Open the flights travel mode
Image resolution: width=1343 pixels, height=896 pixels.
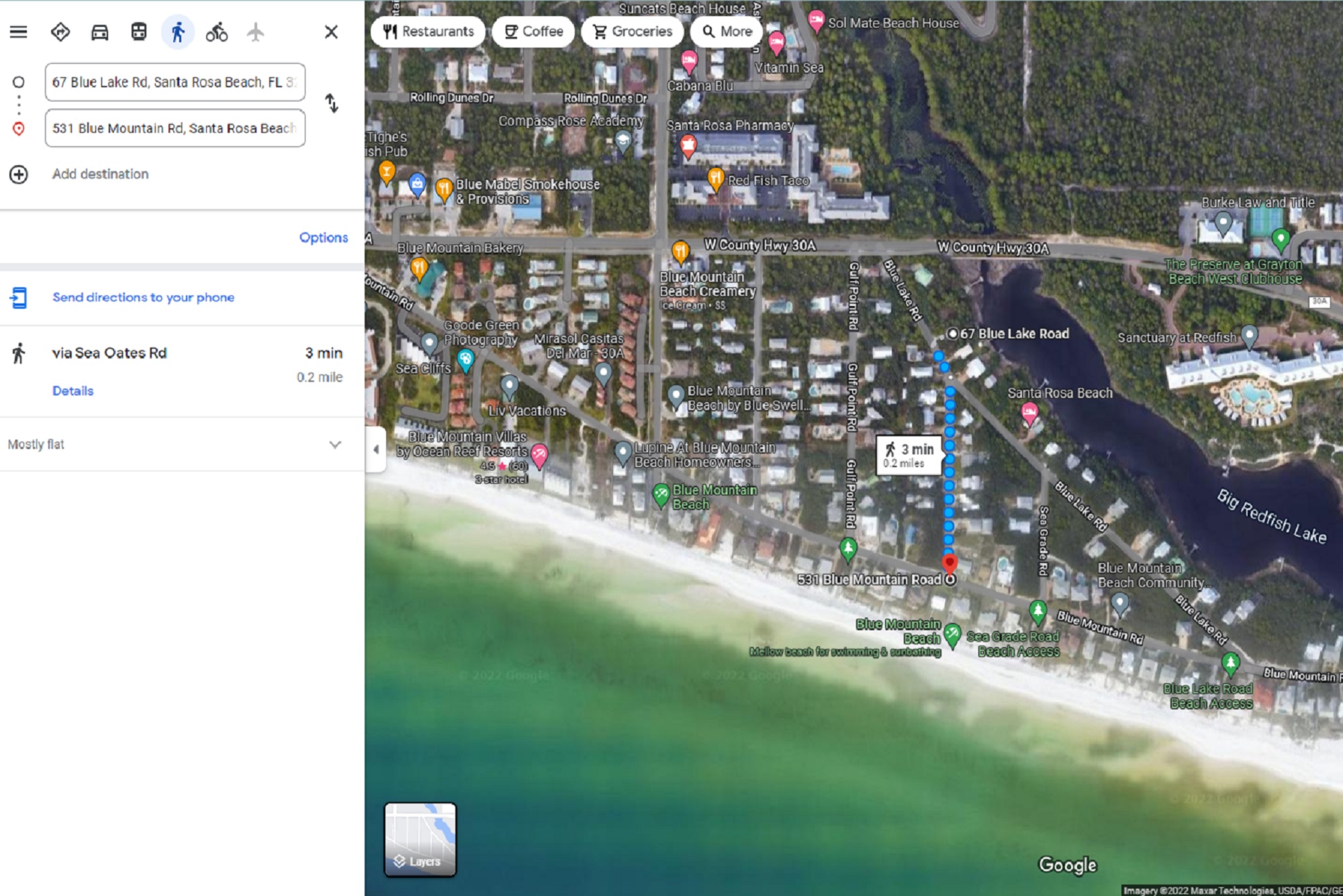click(x=255, y=31)
